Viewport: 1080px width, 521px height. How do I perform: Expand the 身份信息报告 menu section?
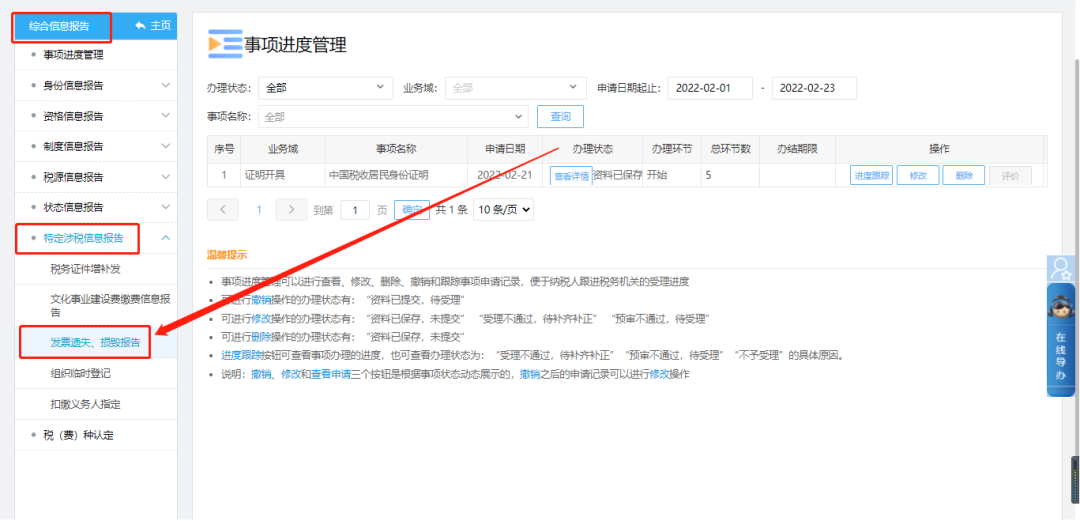(166, 86)
